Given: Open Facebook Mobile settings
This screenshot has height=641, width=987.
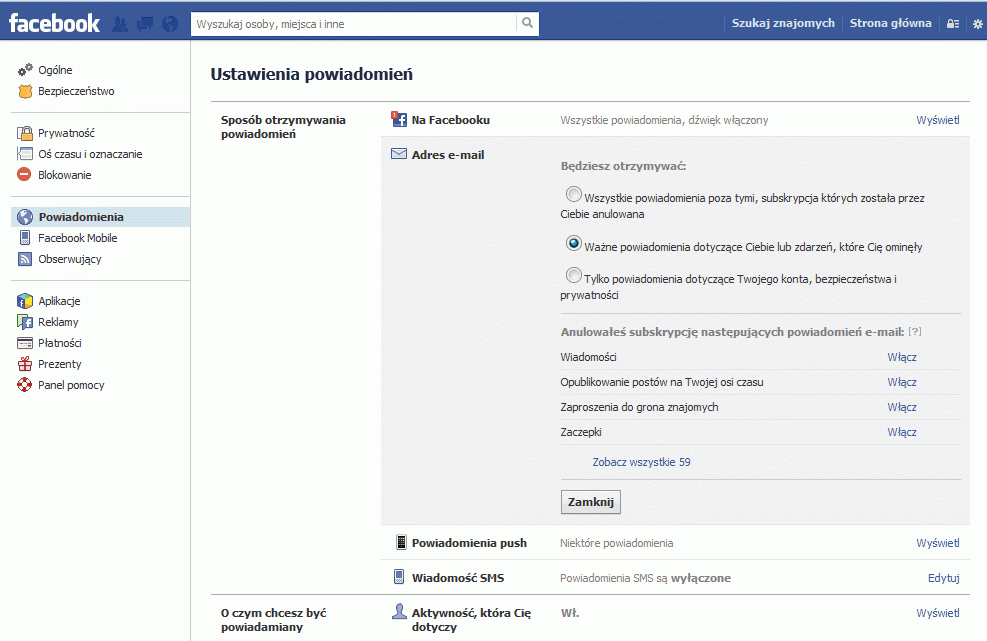Looking at the screenshot, I should coord(78,238).
